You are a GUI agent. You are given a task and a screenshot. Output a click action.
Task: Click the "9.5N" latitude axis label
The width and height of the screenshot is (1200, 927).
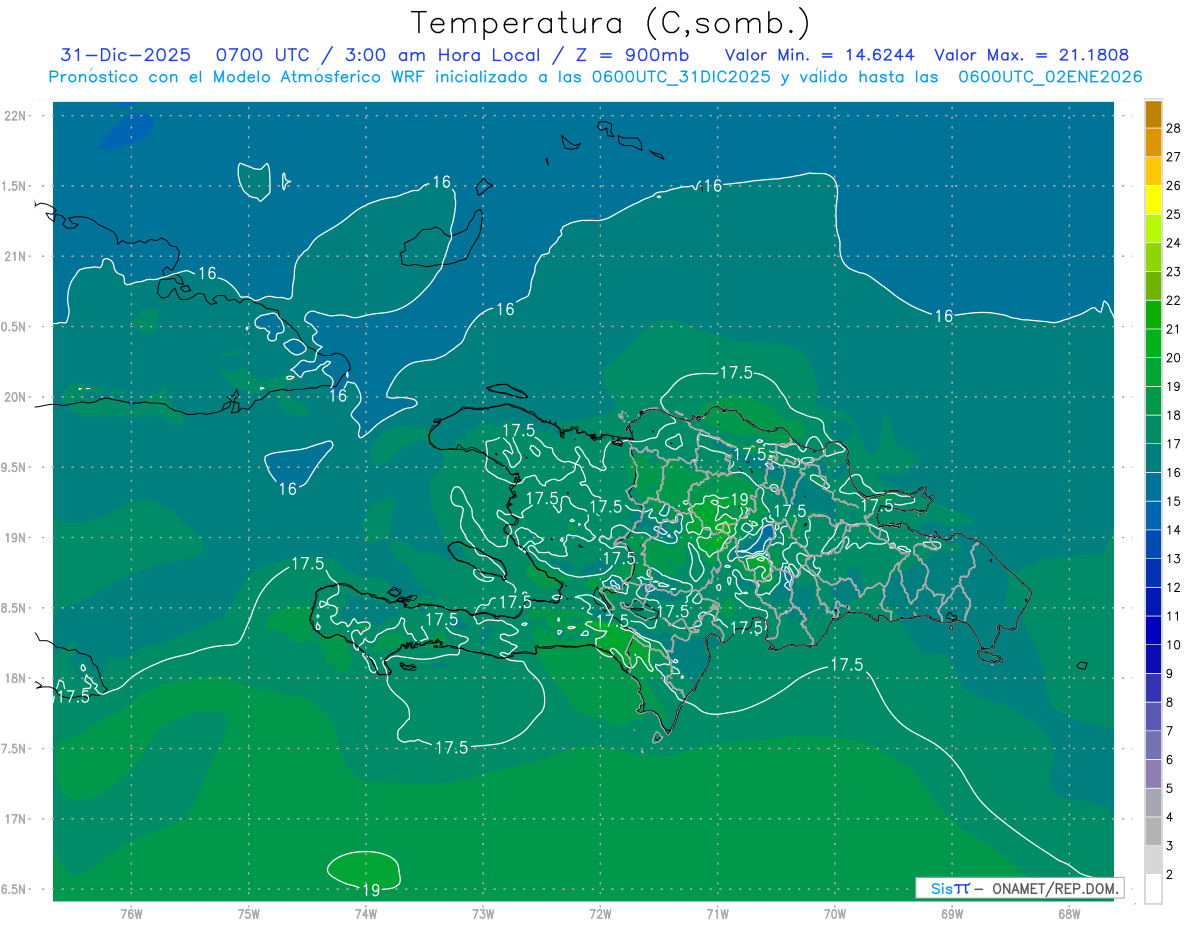pyautogui.click(x=14, y=467)
